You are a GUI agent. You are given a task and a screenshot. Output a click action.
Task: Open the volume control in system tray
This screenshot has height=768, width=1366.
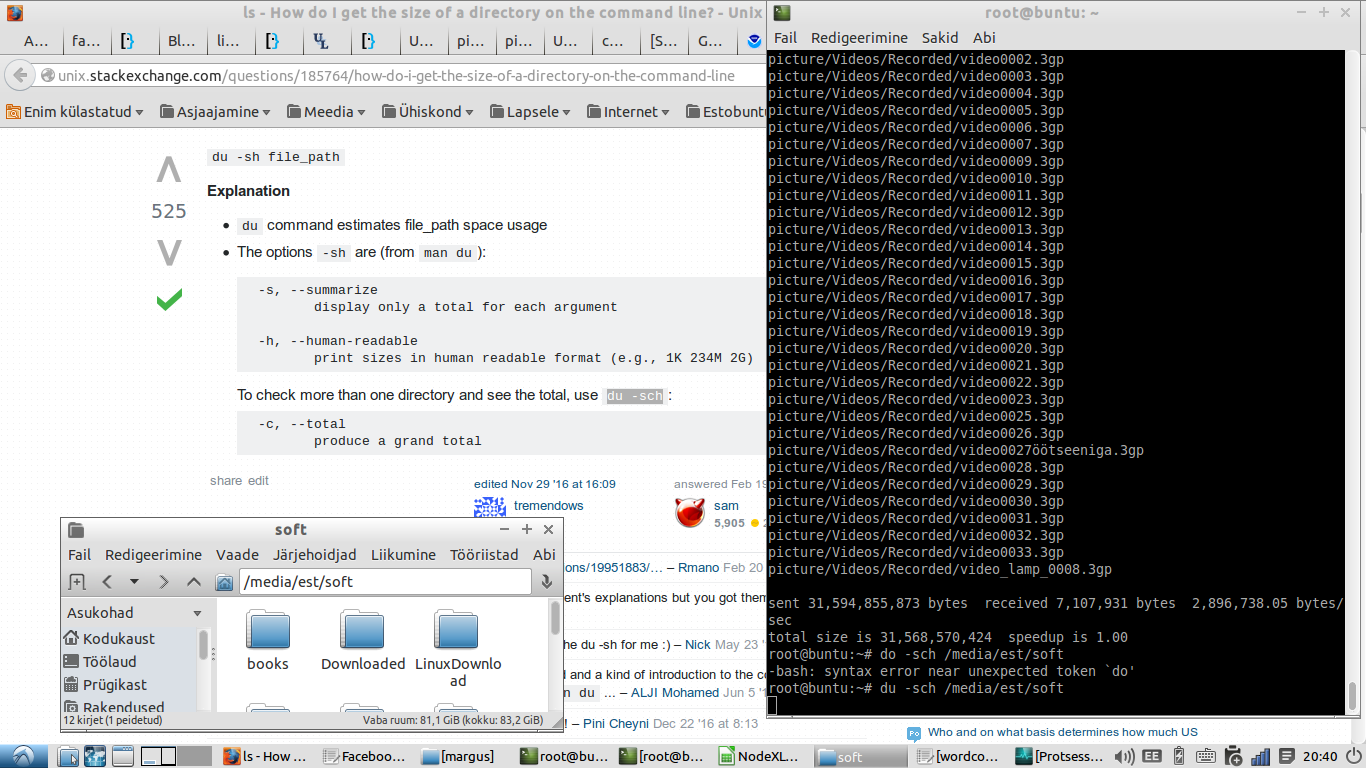pyautogui.click(x=1124, y=756)
